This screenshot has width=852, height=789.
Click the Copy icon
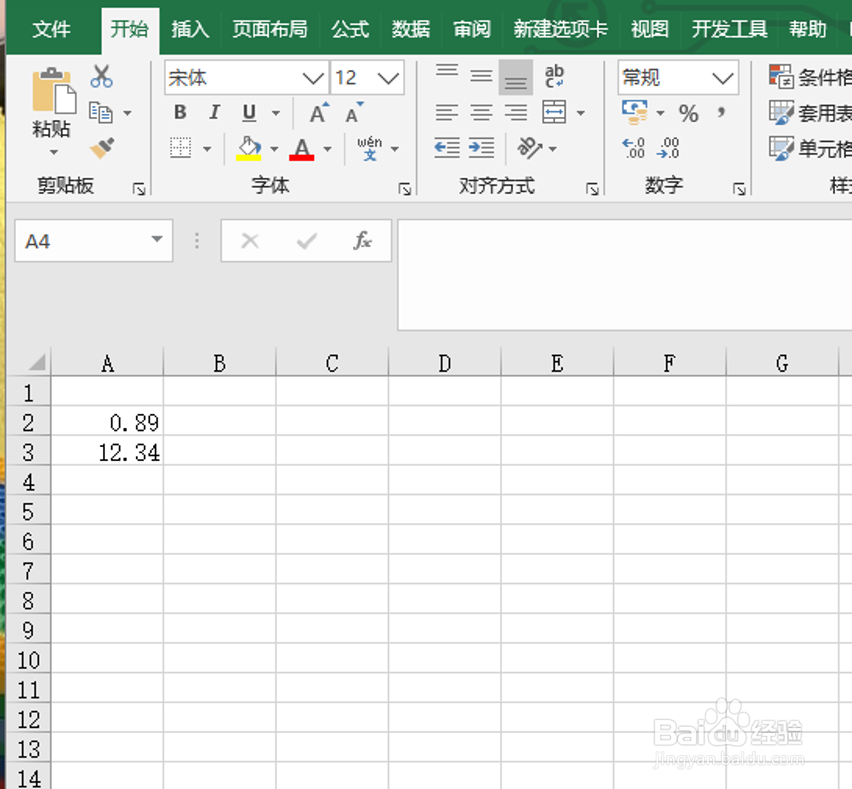click(101, 112)
